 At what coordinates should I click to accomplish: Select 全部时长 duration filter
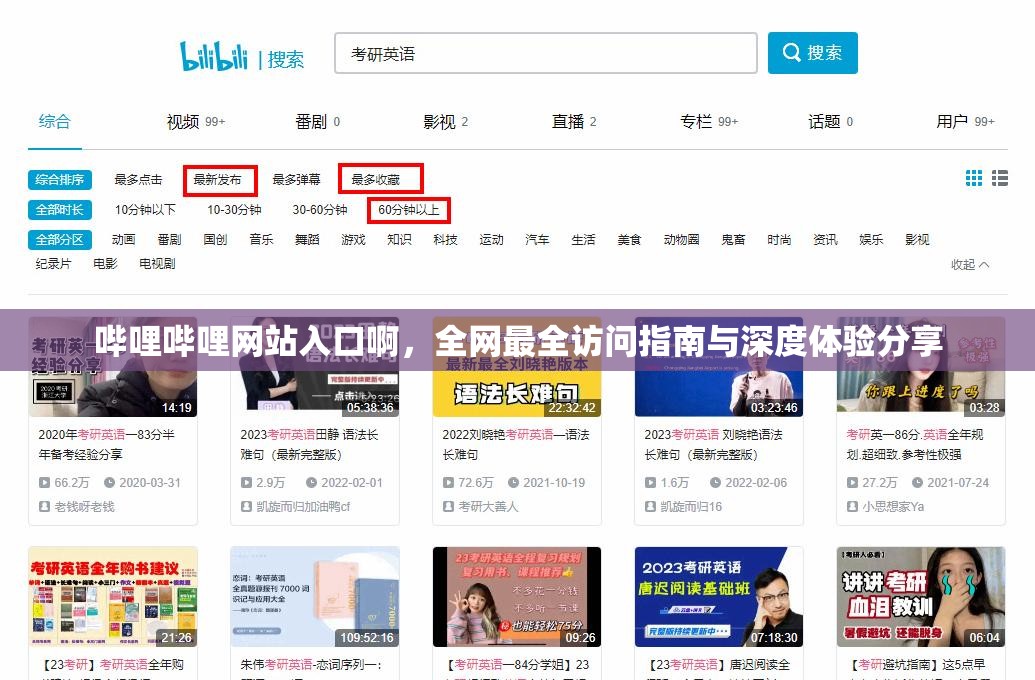tap(59, 210)
